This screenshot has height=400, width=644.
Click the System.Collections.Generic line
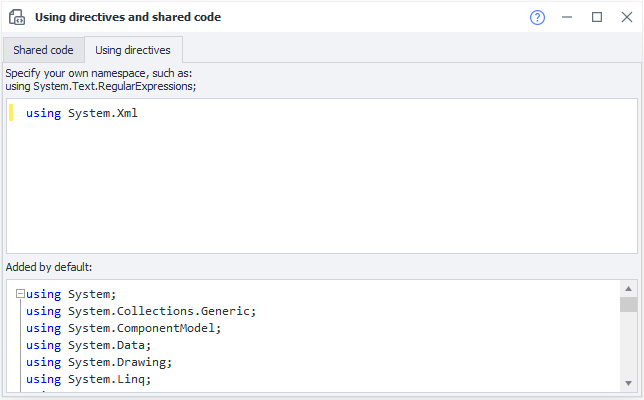(141, 311)
